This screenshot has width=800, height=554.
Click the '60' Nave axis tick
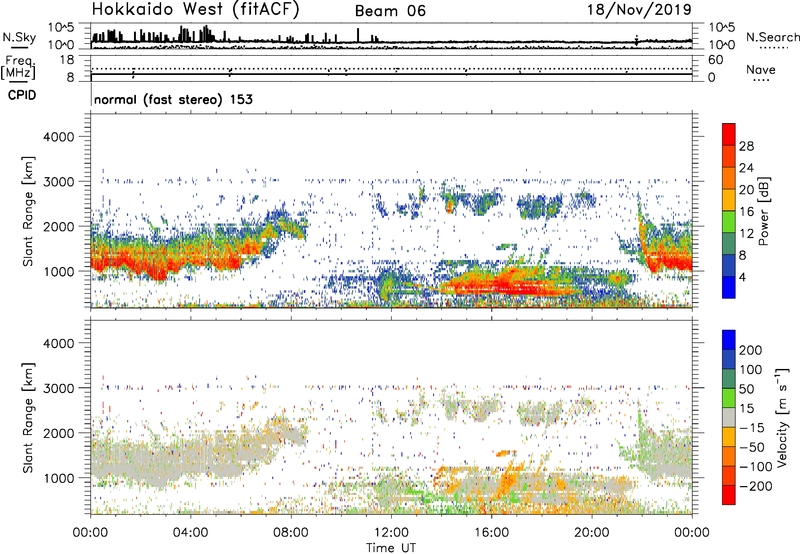[715, 60]
